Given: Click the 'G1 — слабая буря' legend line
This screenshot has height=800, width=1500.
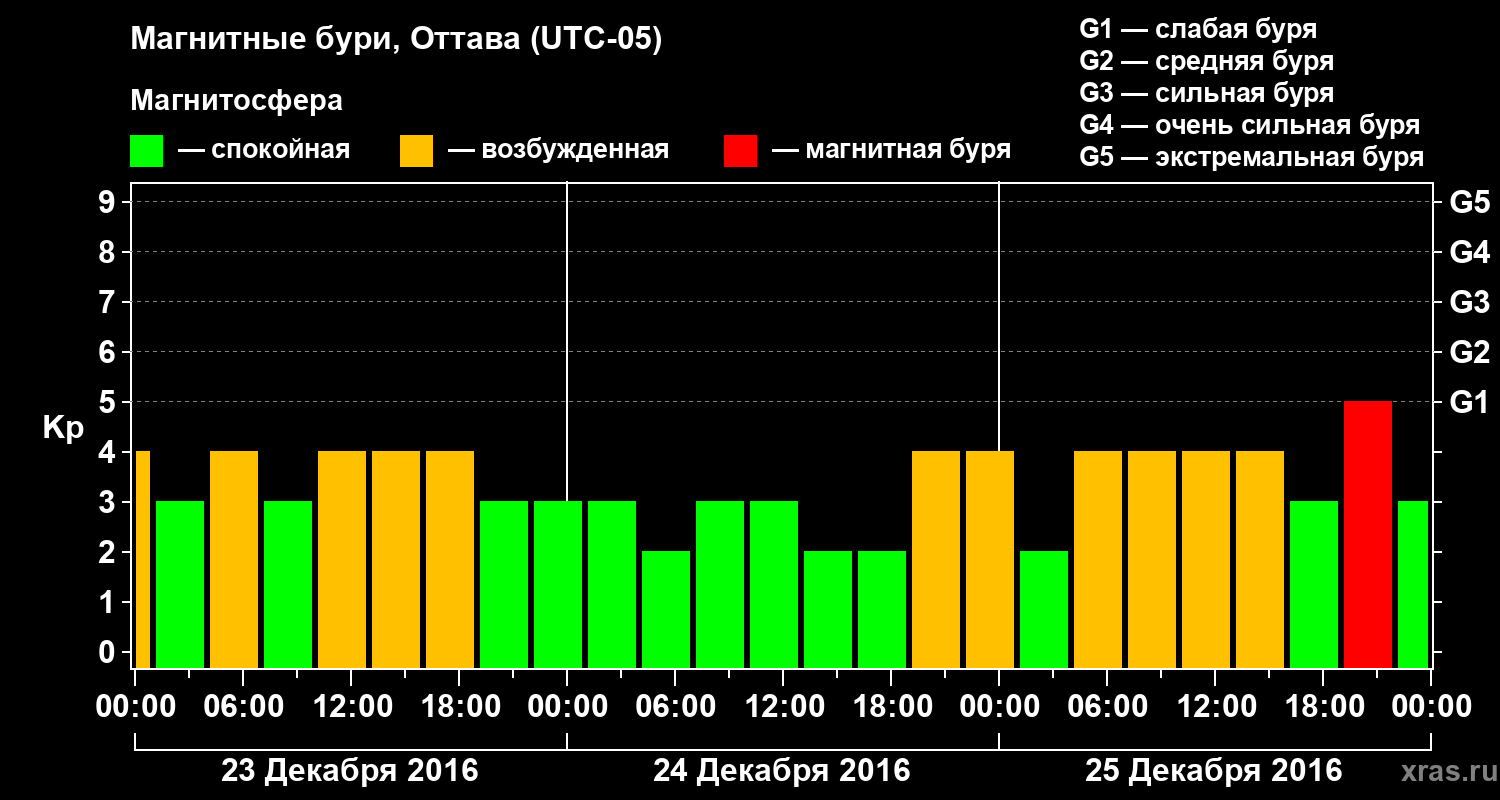Looking at the screenshot, I should tap(1198, 29).
